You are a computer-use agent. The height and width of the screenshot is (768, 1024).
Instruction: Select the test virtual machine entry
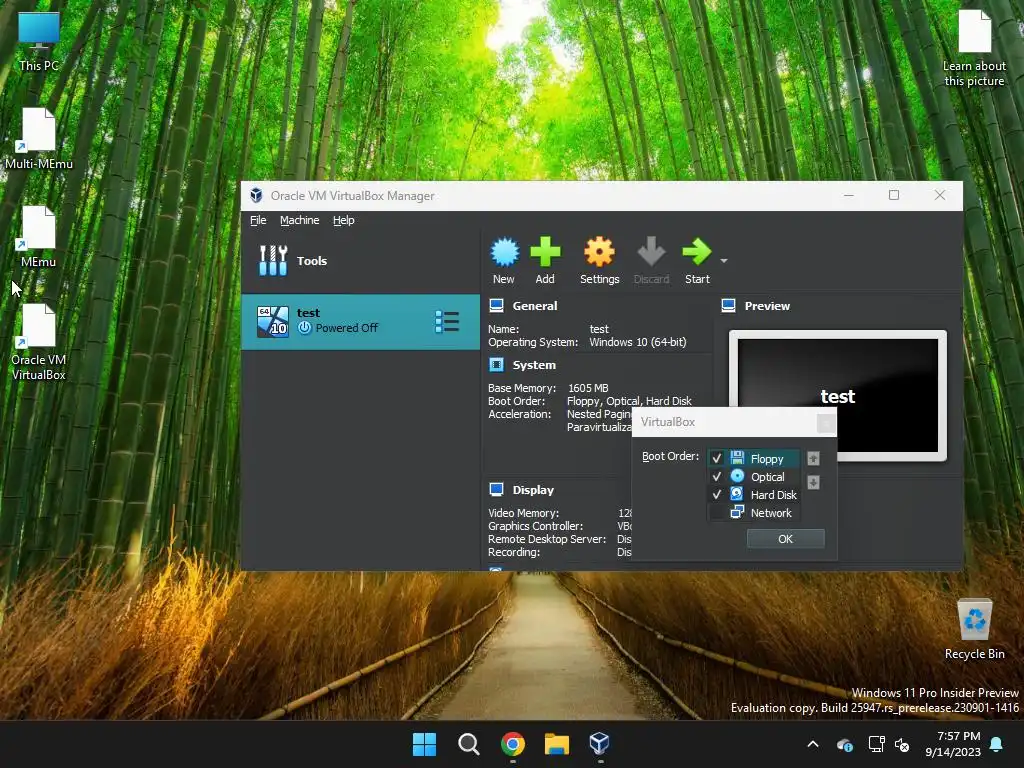coord(360,321)
